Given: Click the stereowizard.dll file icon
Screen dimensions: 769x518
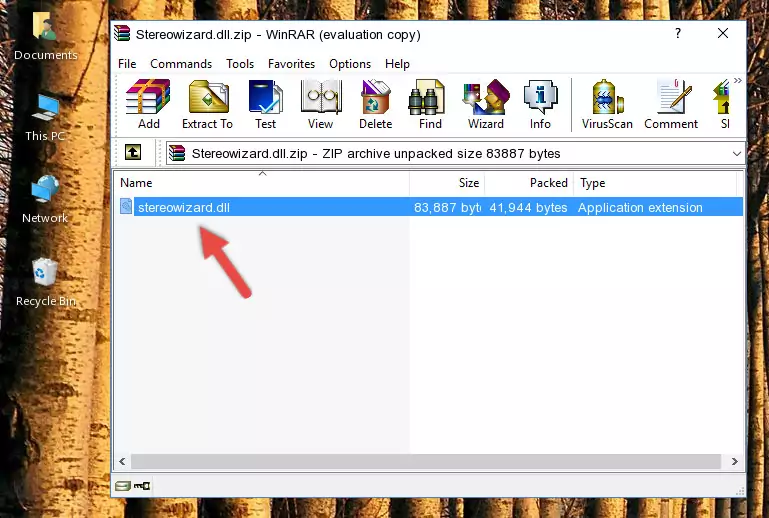Looking at the screenshot, I should (x=126, y=207).
